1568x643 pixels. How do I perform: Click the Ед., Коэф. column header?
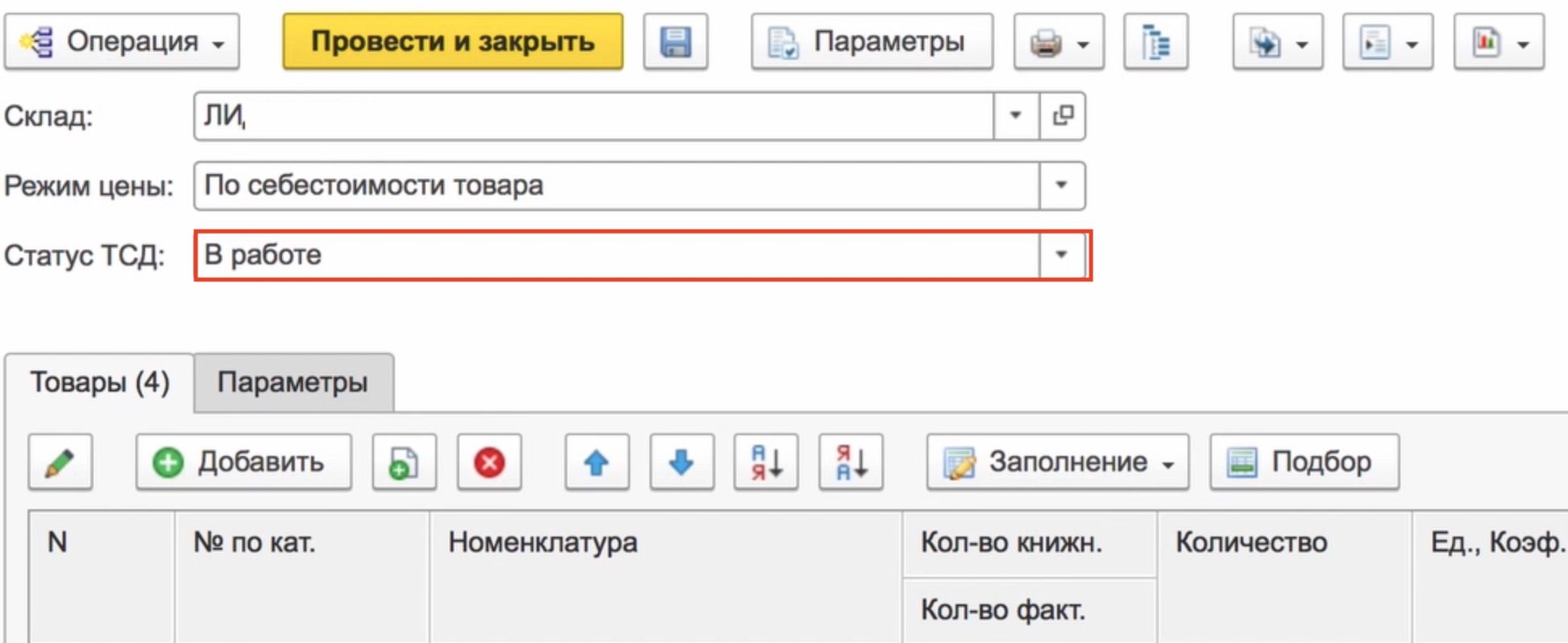pos(1491,576)
